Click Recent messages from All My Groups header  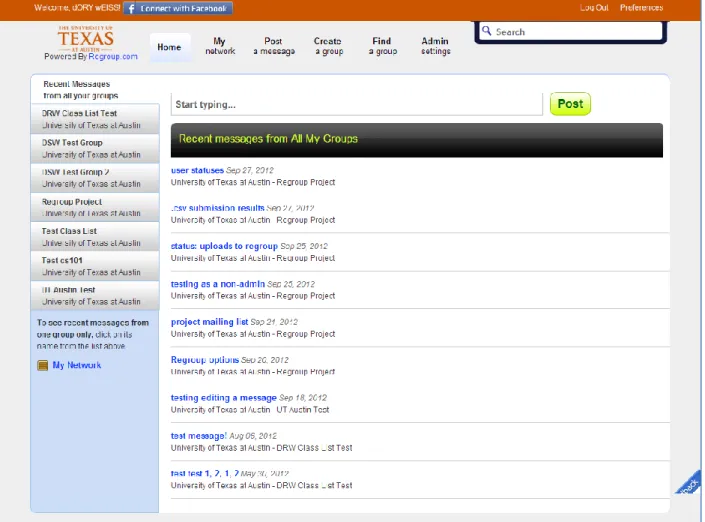pos(416,140)
